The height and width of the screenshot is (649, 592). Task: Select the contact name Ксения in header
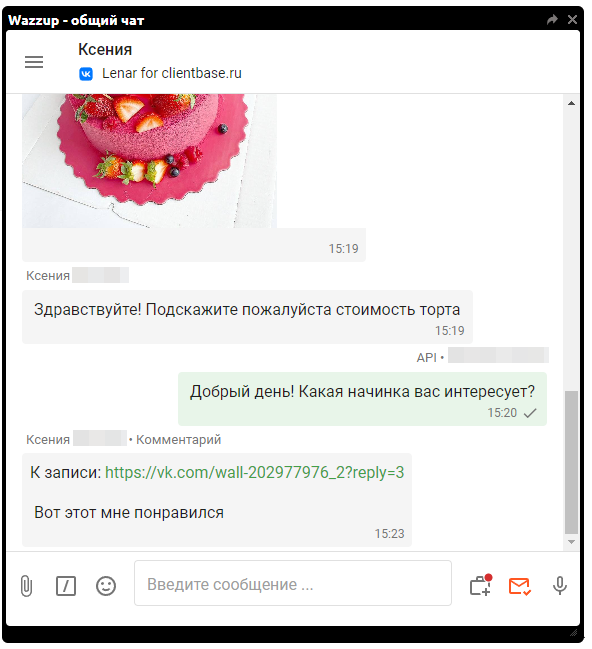coord(105,50)
